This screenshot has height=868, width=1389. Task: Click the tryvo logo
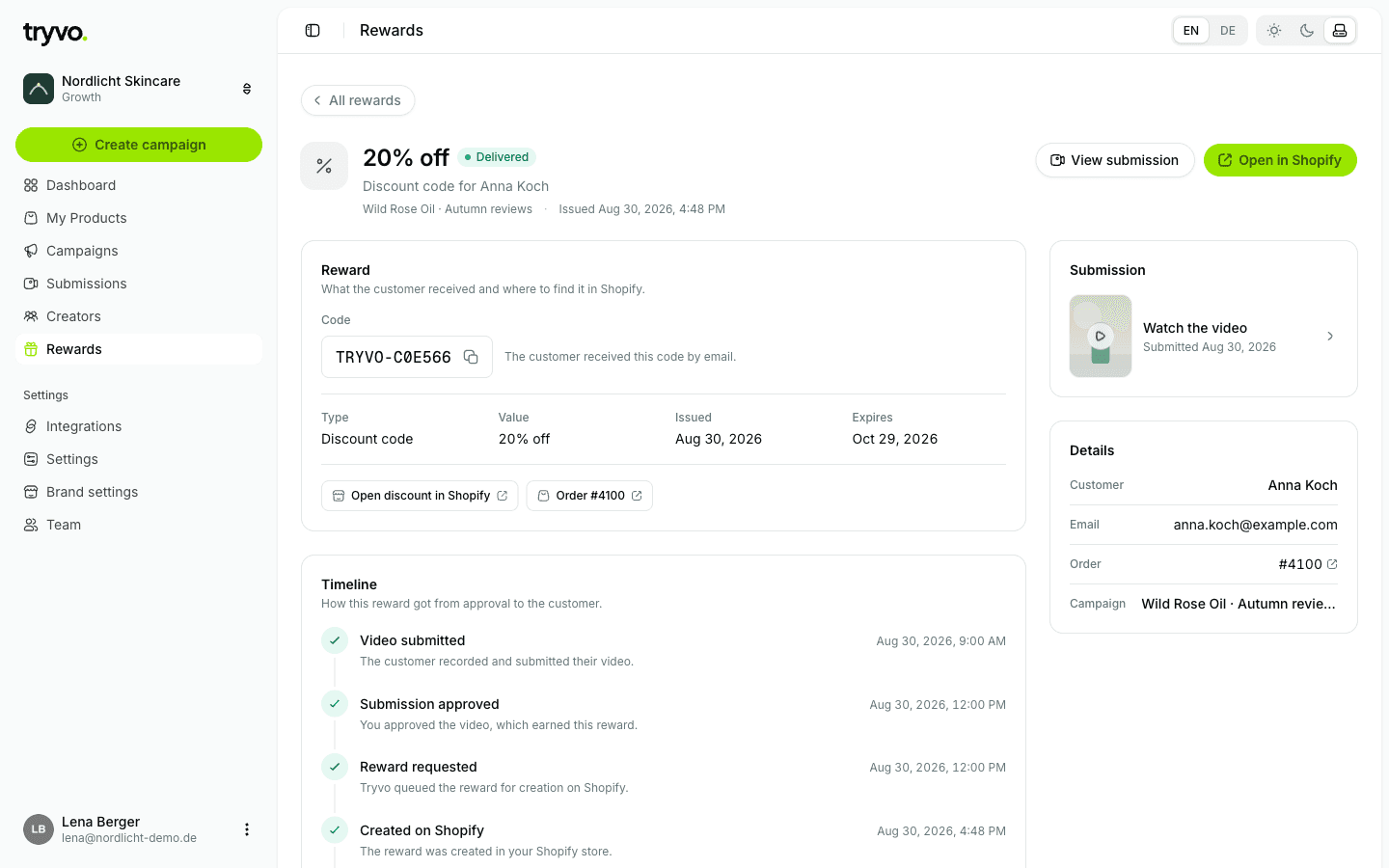click(55, 34)
